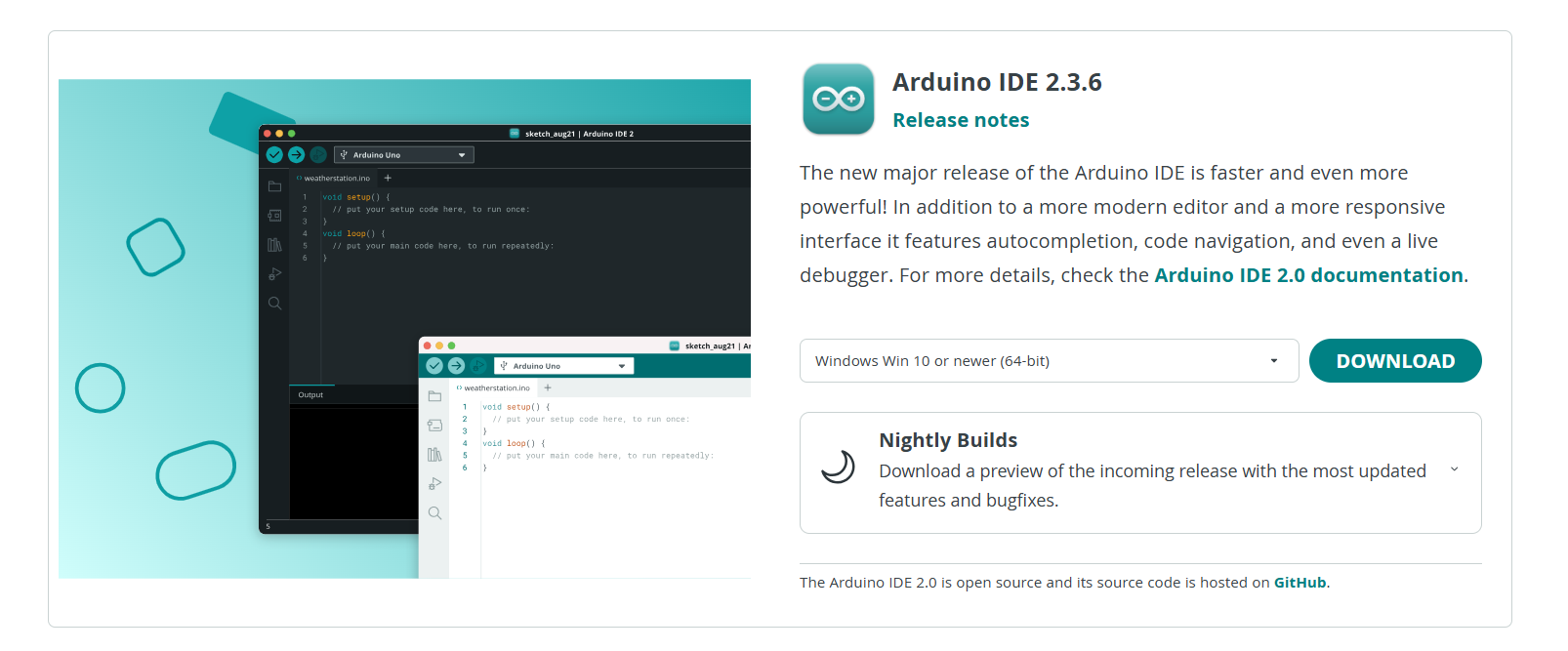Image resolution: width=1568 pixels, height=651 pixels.
Task: Click the Arduino IDE infinity logo icon
Action: (x=838, y=99)
